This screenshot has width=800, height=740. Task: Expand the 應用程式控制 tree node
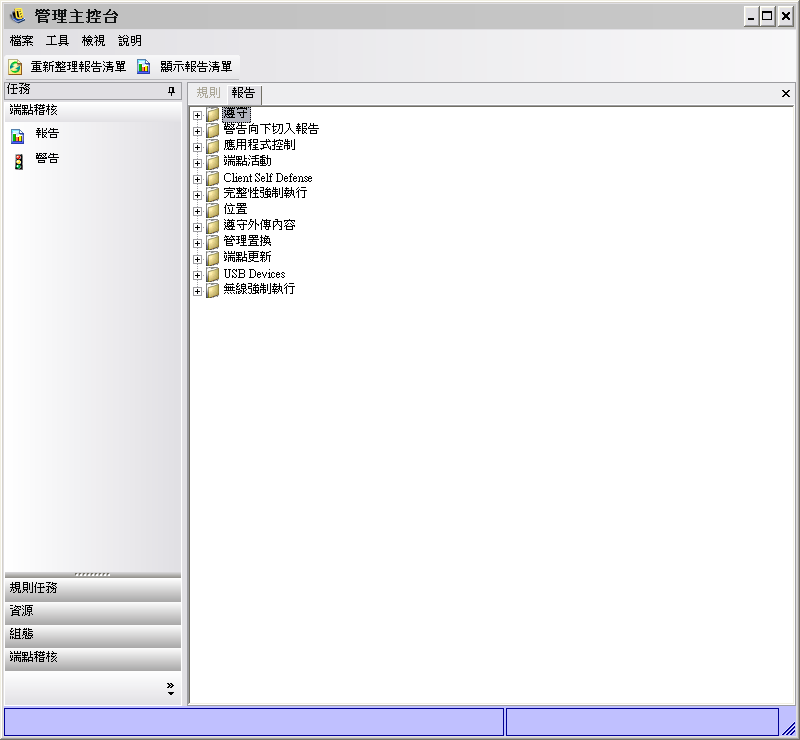[197, 147]
